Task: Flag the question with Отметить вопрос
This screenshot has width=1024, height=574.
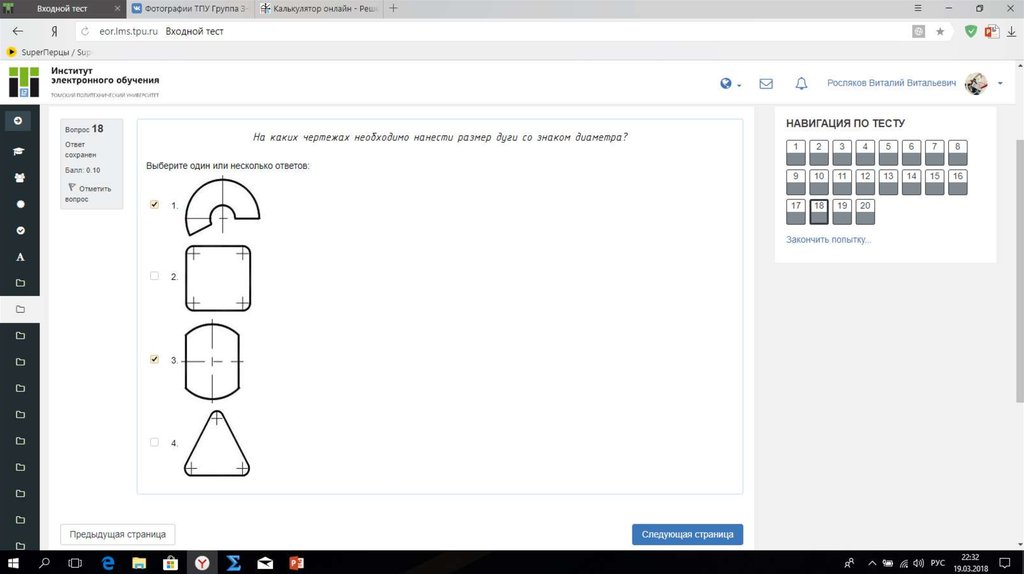Action: (89, 193)
